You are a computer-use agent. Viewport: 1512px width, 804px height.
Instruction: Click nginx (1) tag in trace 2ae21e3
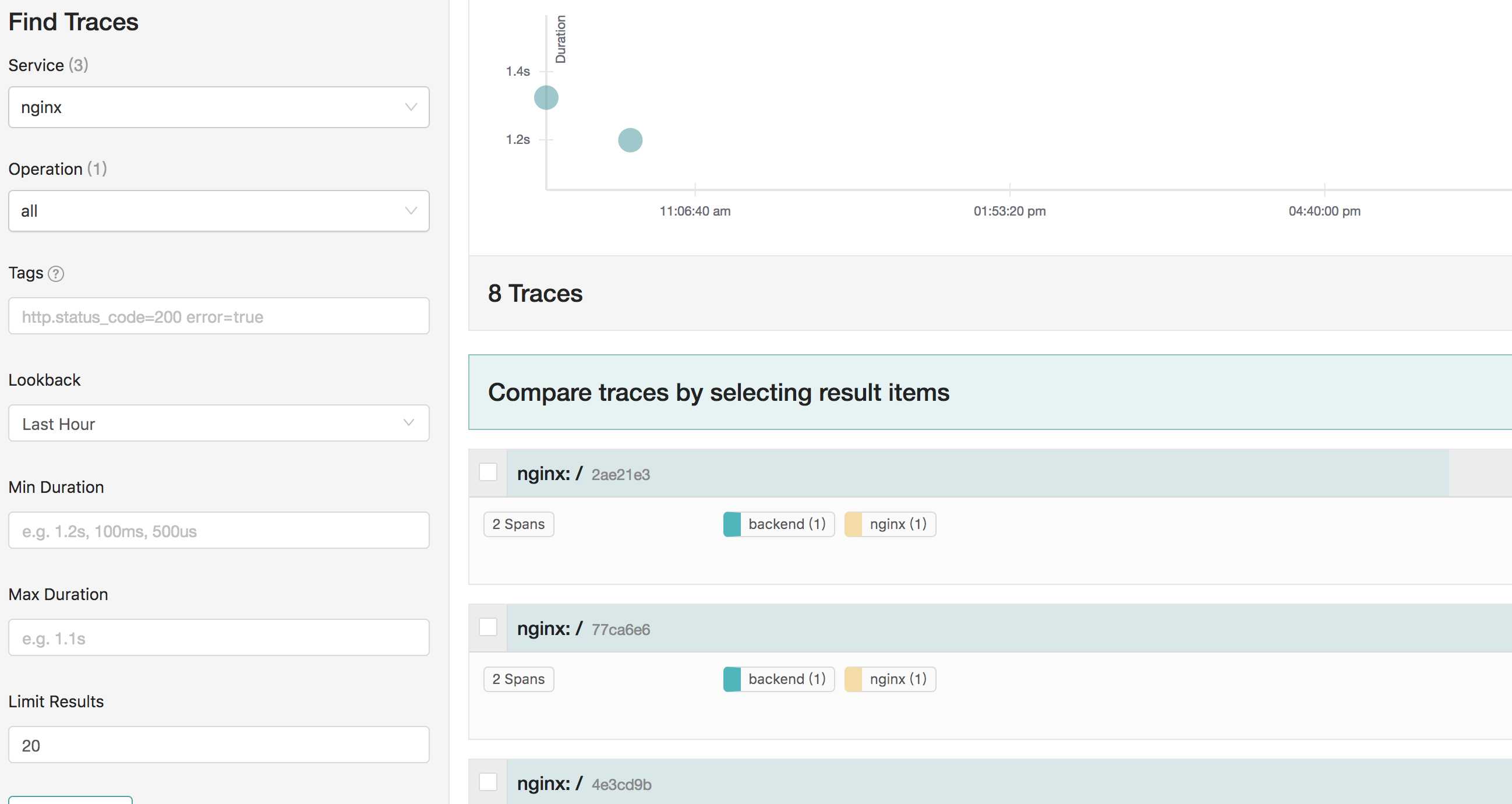(x=890, y=524)
